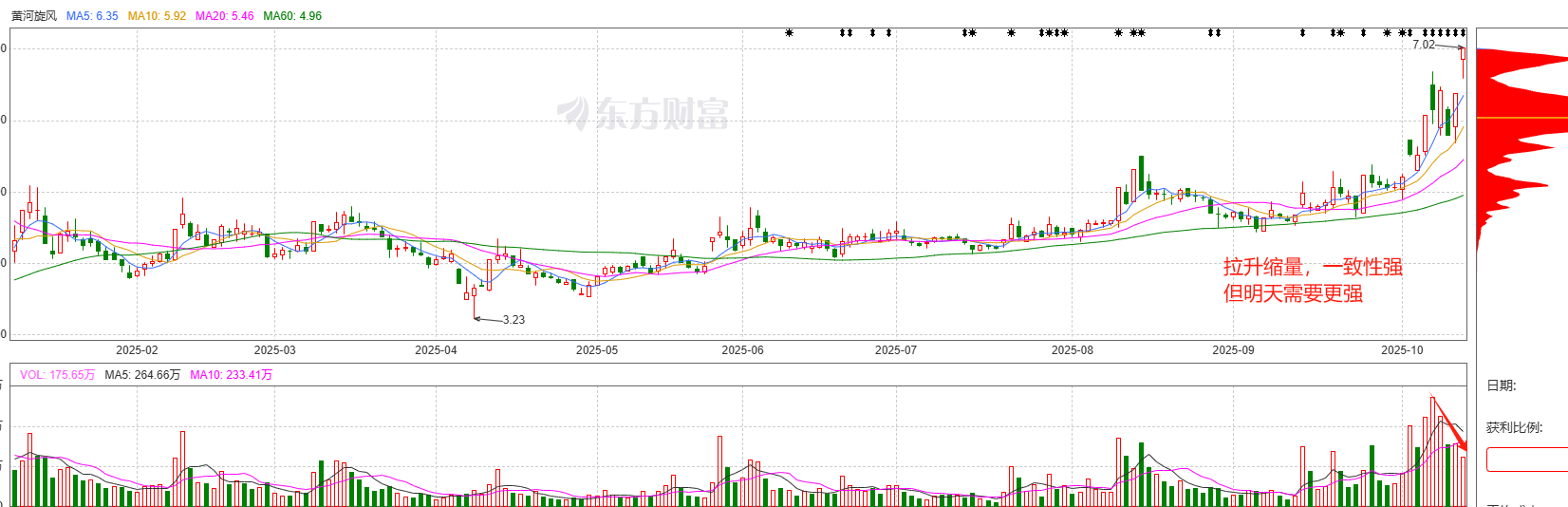Click the VOL: 175.65万 volume label

pyautogui.click(x=57, y=375)
